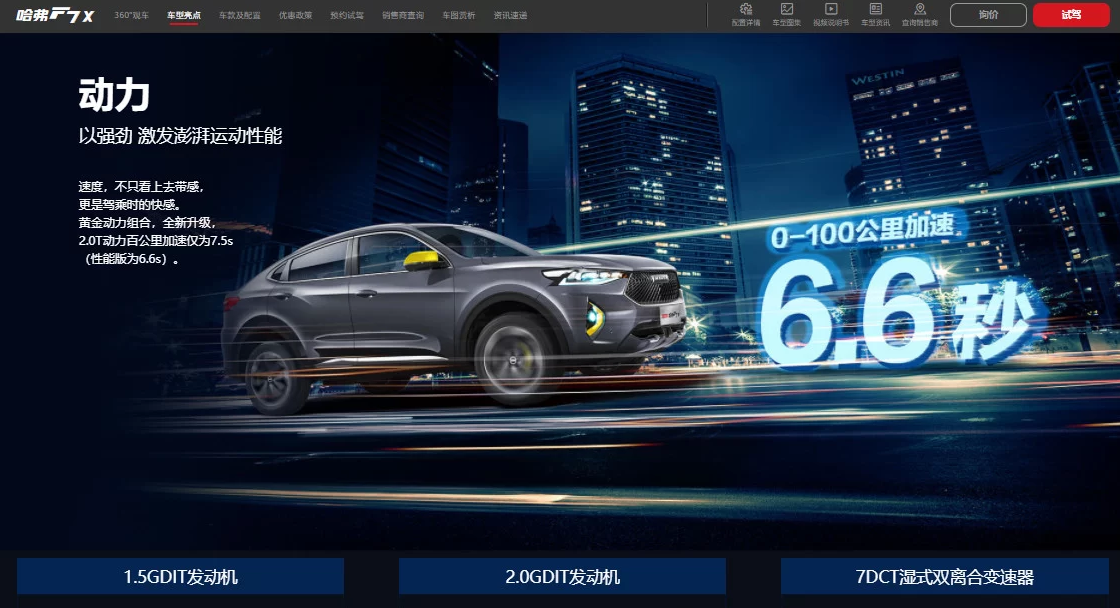Select the 7DCT湿式双离合变速器 tab
The height and width of the screenshot is (608, 1120).
coord(944,577)
